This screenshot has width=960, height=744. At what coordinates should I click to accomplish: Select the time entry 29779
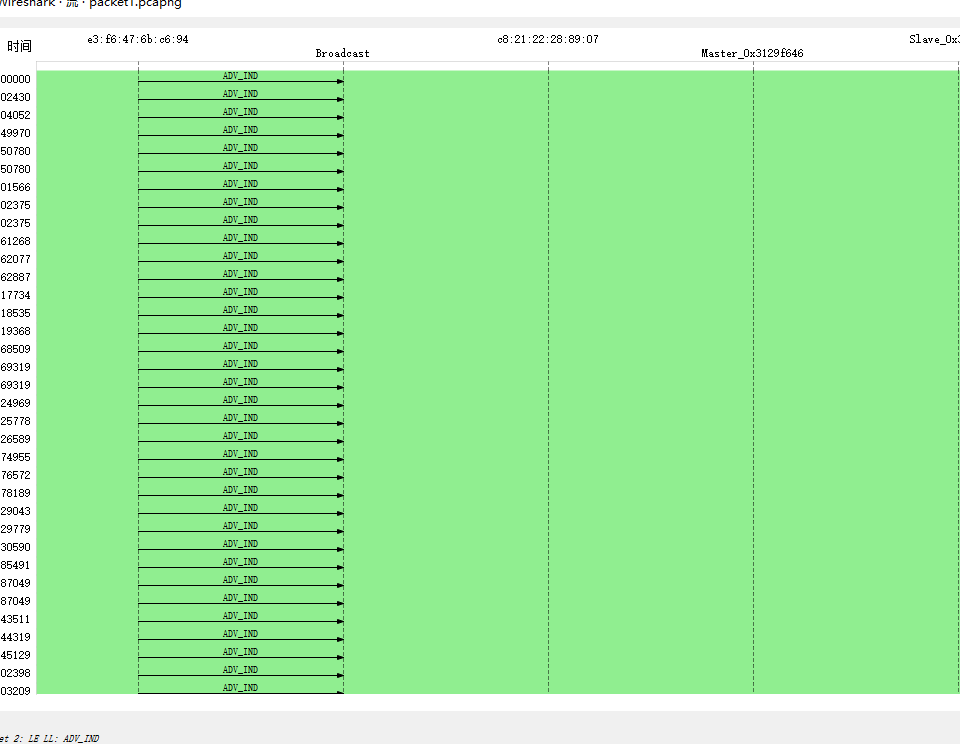(15, 529)
